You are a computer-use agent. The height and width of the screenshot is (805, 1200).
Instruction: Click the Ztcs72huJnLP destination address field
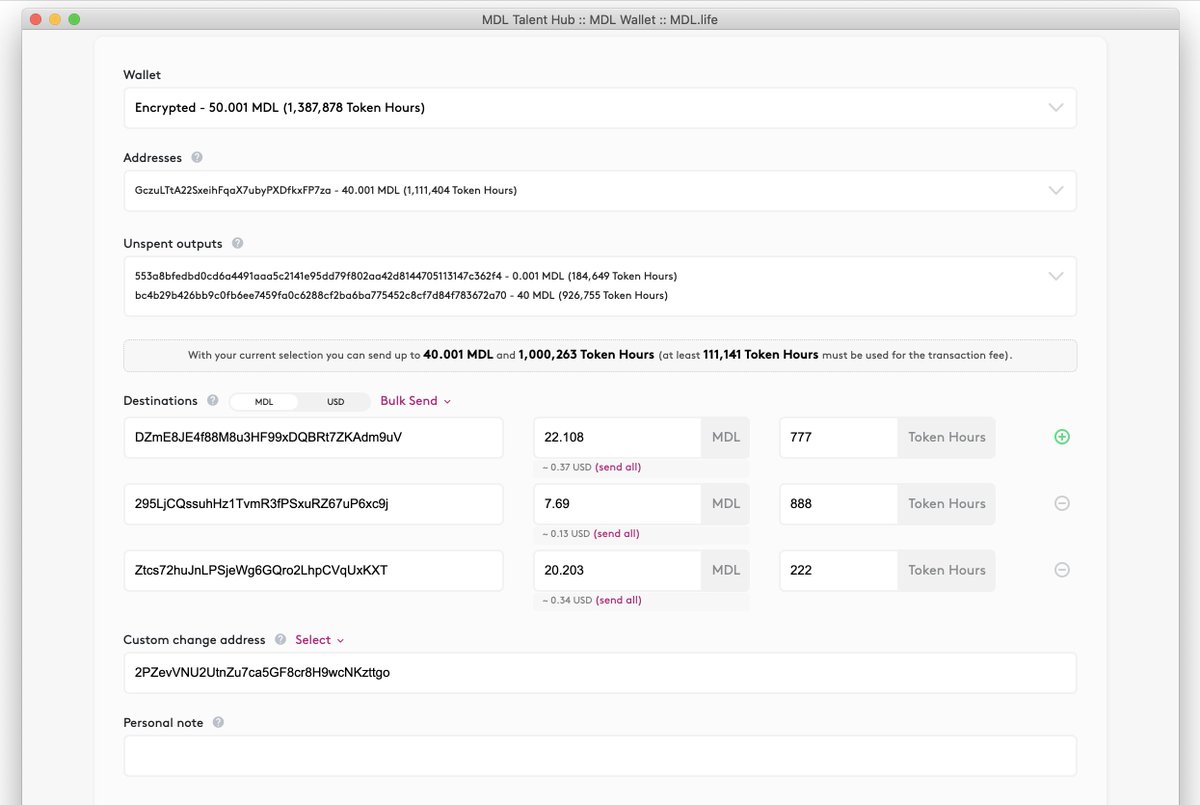313,570
